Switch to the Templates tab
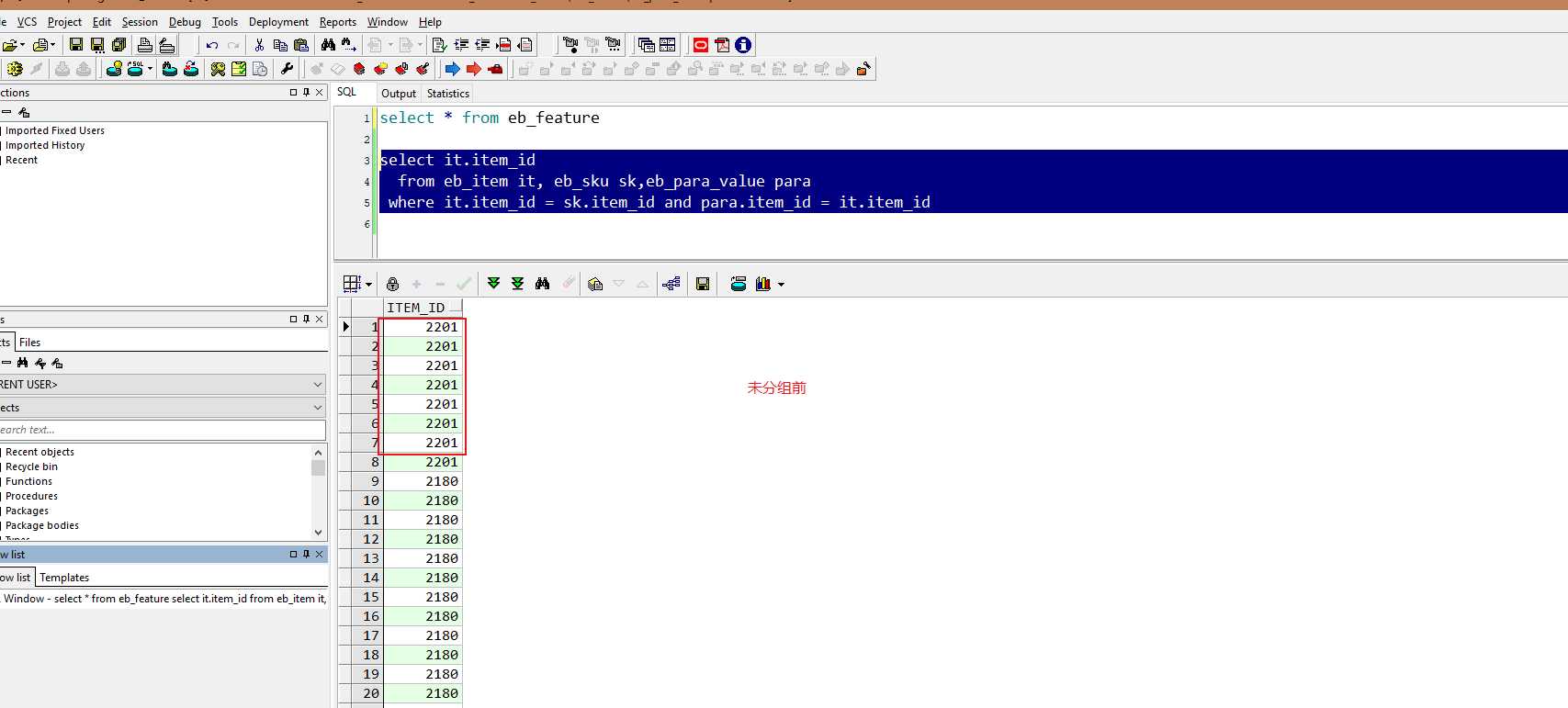The image size is (1568, 708). point(64,578)
